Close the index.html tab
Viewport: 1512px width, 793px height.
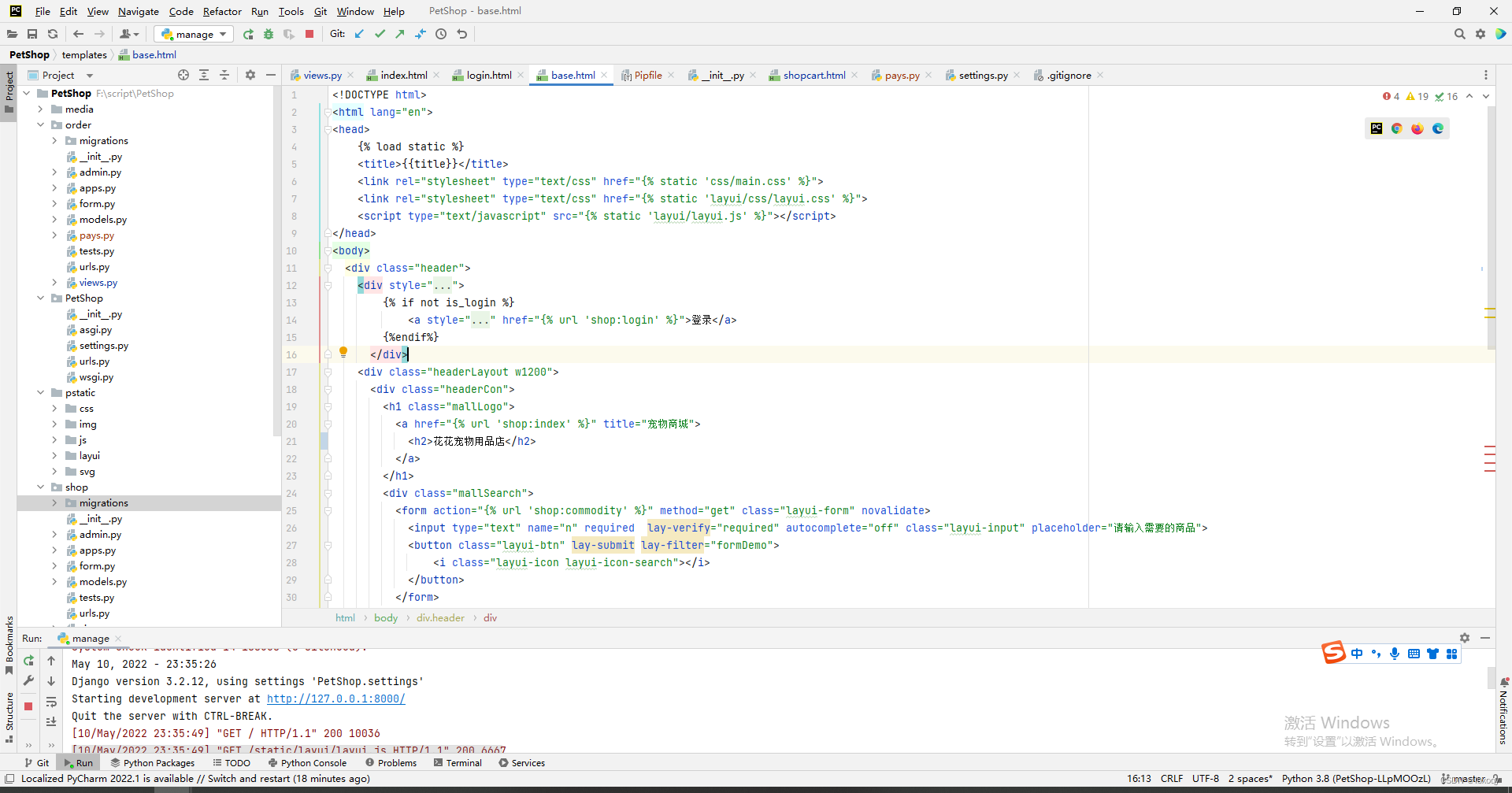tap(437, 75)
